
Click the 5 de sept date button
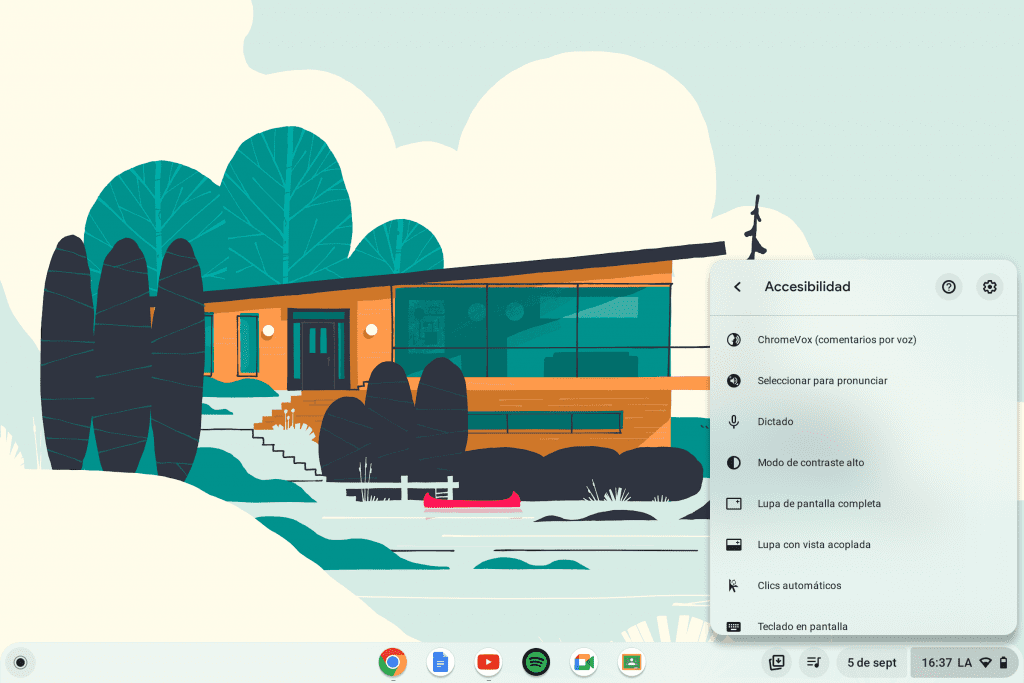tap(872, 662)
